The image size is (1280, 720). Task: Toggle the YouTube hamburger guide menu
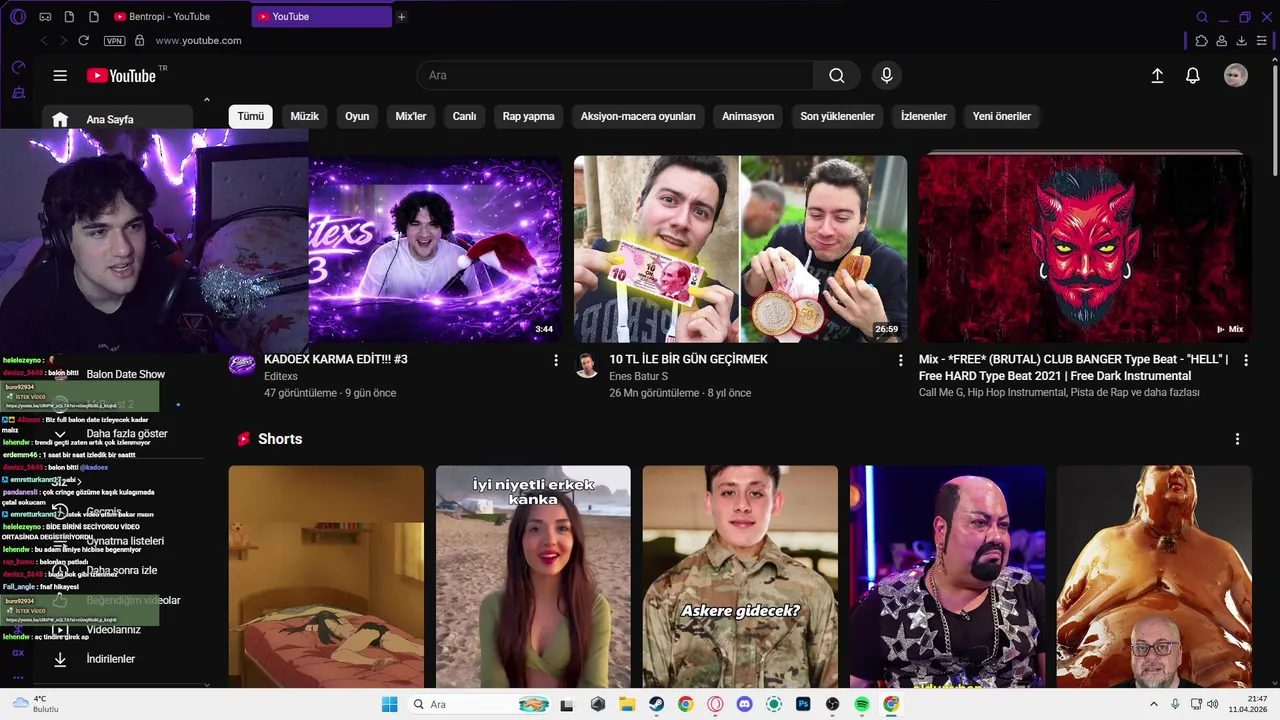point(60,76)
